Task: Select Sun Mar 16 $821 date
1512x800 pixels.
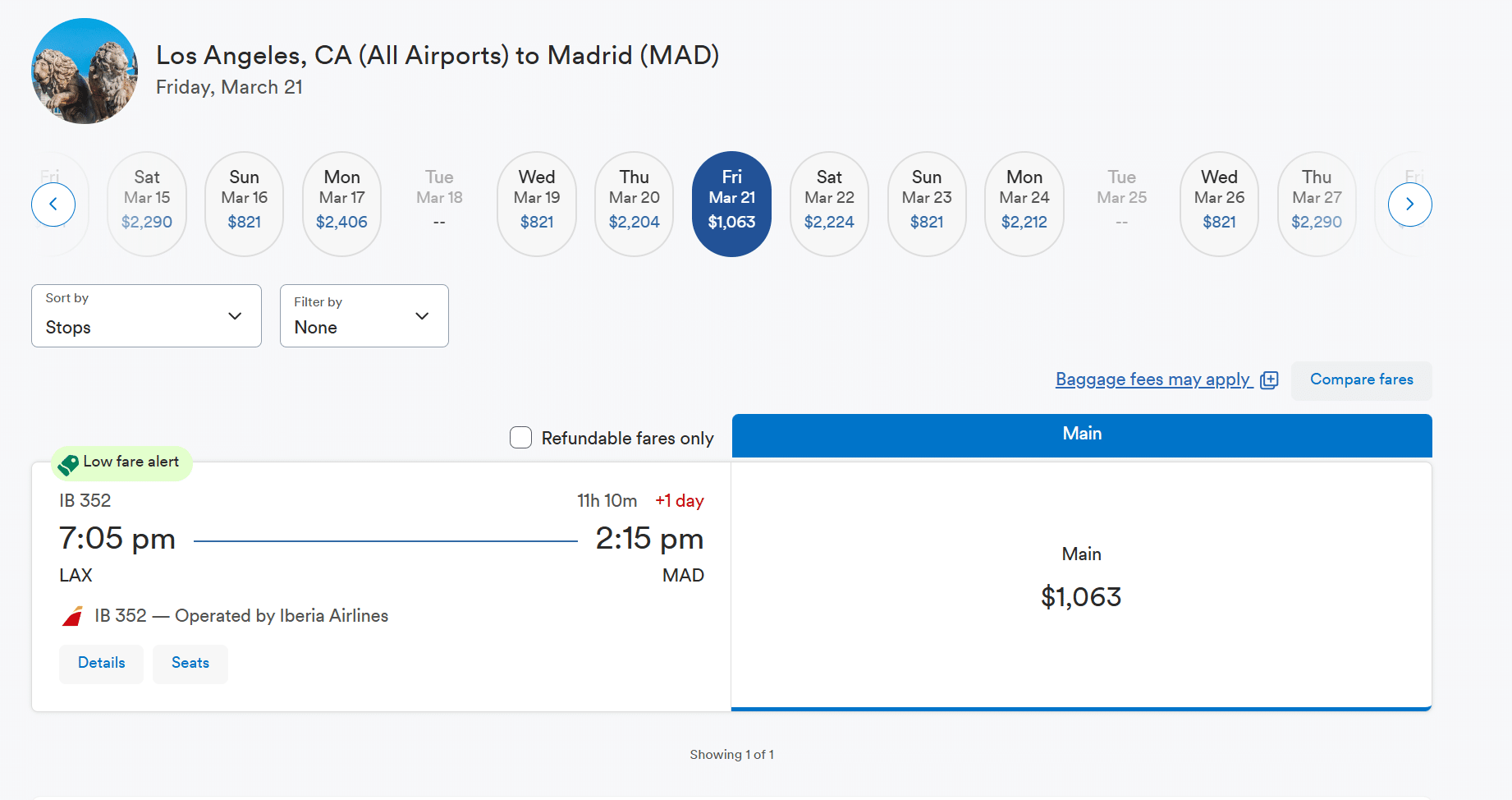Action: click(244, 204)
